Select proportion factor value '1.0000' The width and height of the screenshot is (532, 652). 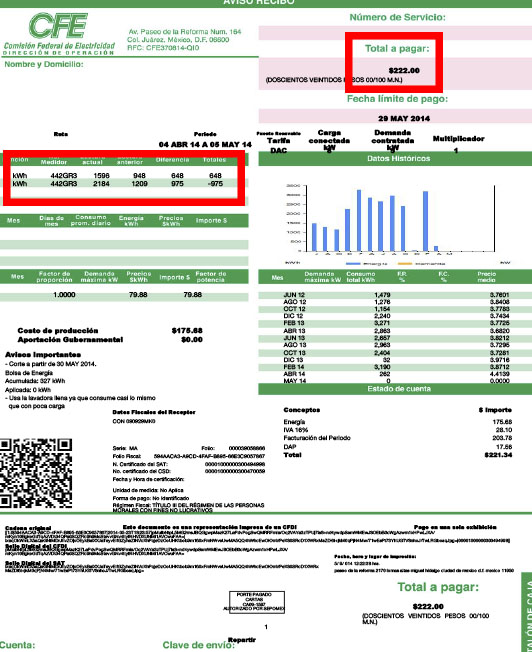coord(64,295)
